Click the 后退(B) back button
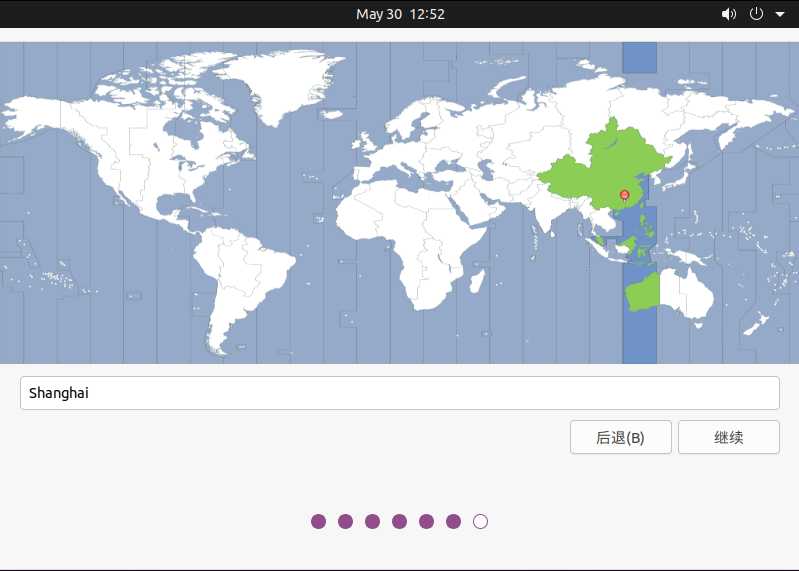This screenshot has width=799, height=571. tap(621, 437)
